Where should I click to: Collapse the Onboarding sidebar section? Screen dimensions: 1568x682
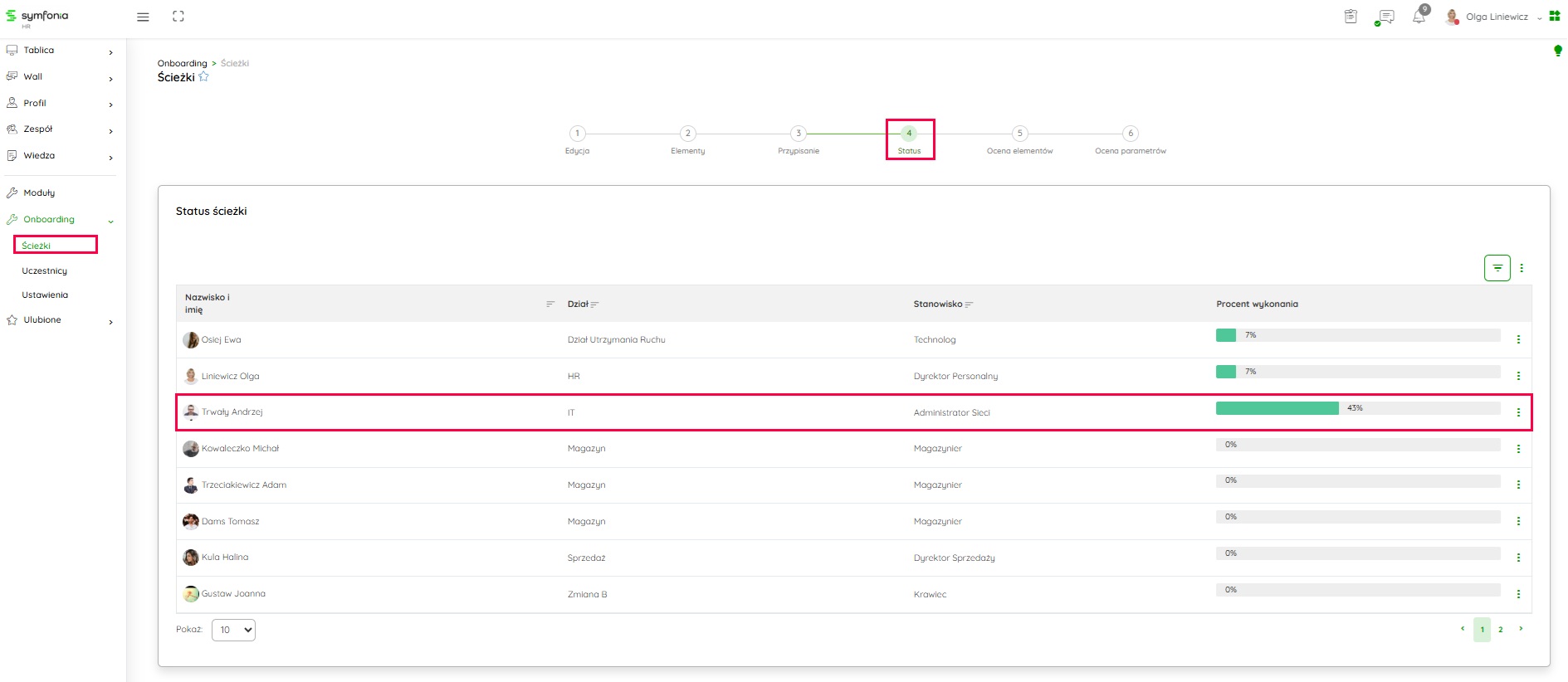pos(110,221)
